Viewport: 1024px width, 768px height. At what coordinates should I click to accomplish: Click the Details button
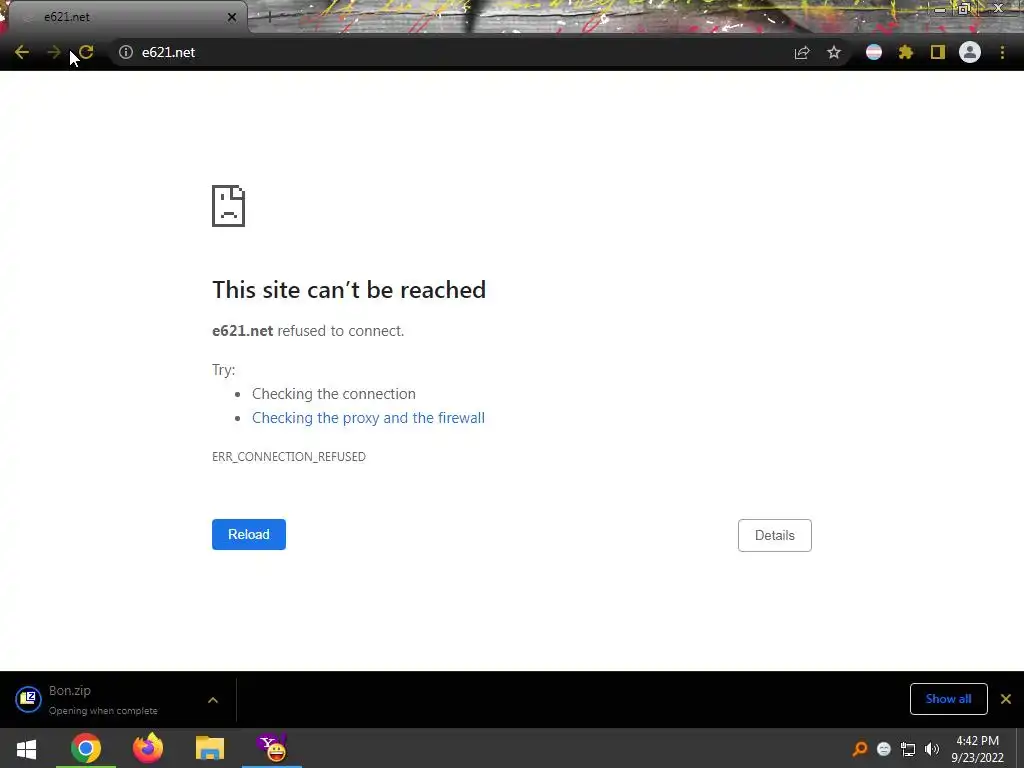tap(775, 536)
